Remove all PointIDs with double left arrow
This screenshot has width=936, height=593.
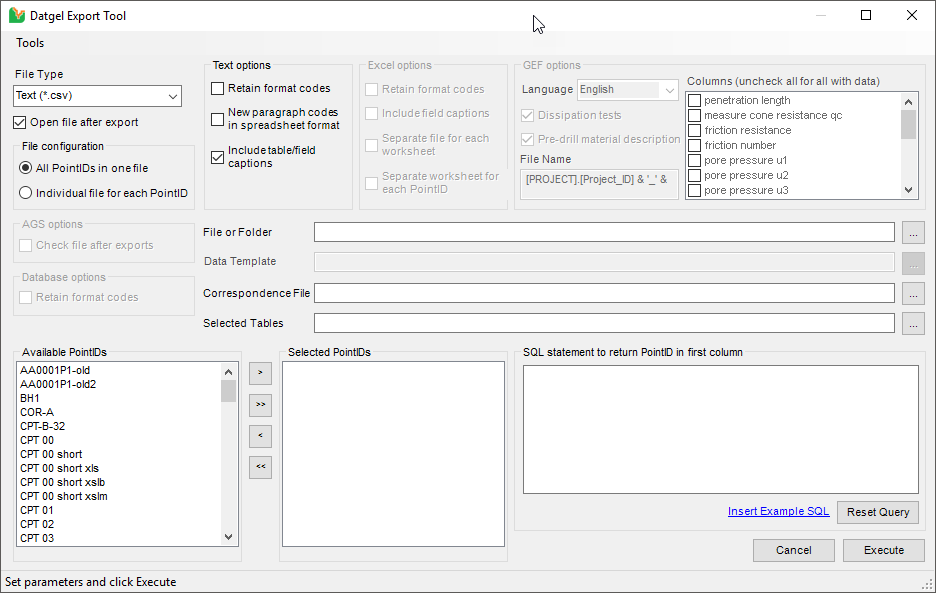tap(260, 467)
